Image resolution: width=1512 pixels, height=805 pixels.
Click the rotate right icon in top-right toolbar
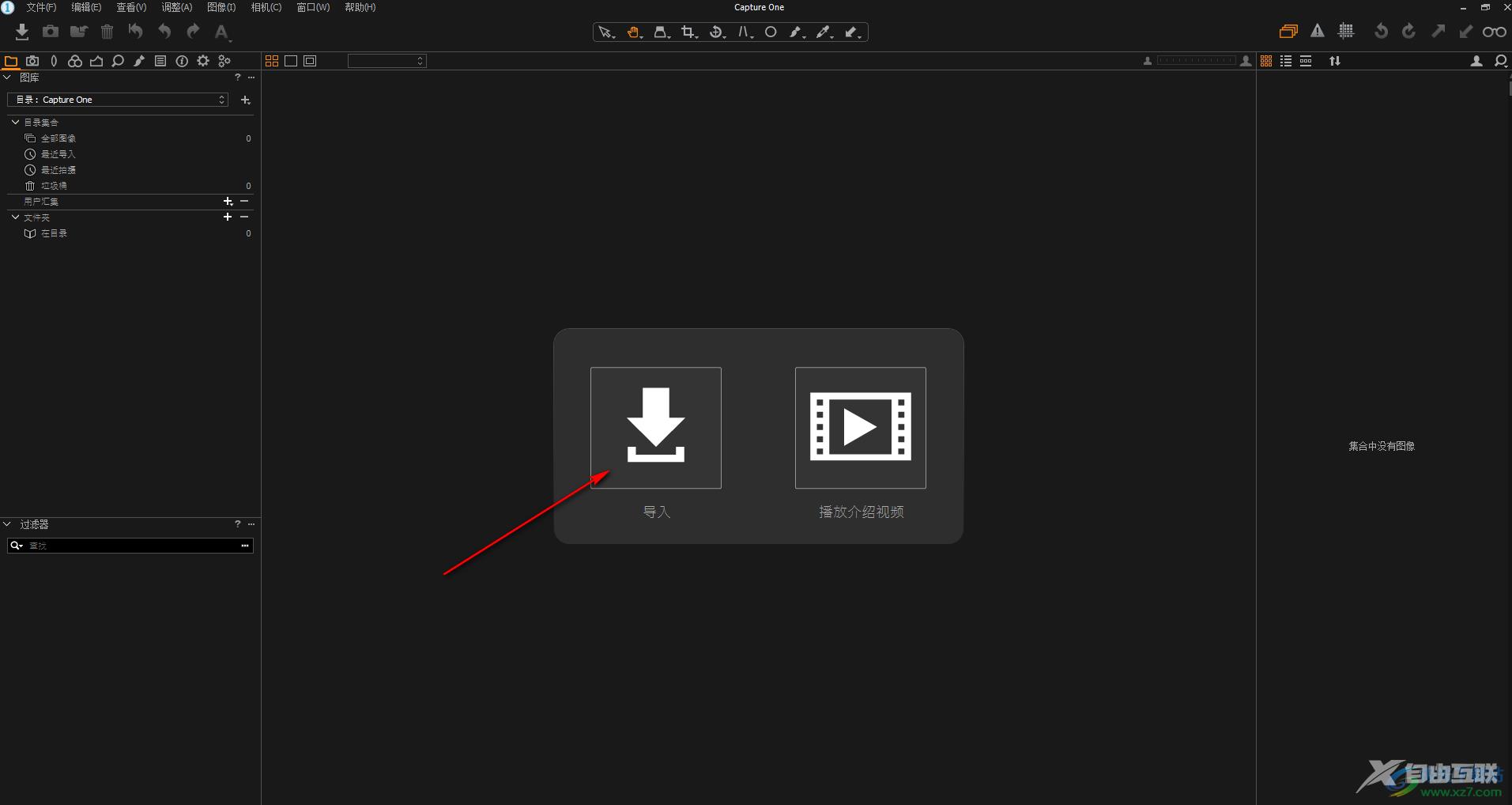click(x=1408, y=32)
